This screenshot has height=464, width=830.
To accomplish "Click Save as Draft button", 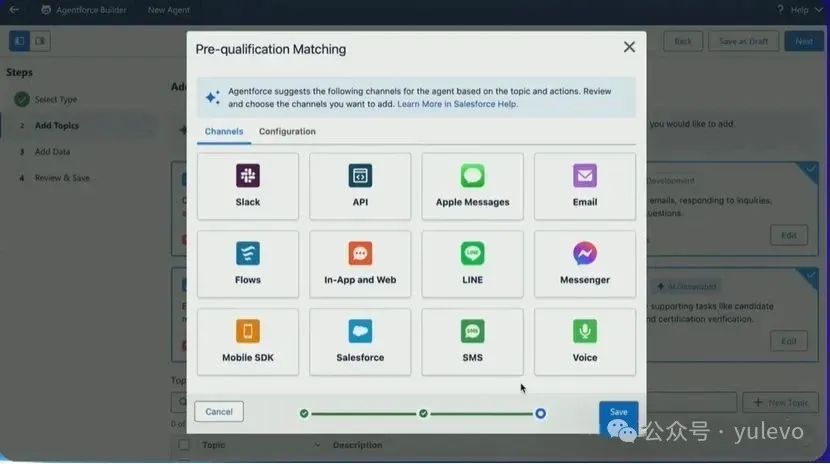I will [x=743, y=41].
